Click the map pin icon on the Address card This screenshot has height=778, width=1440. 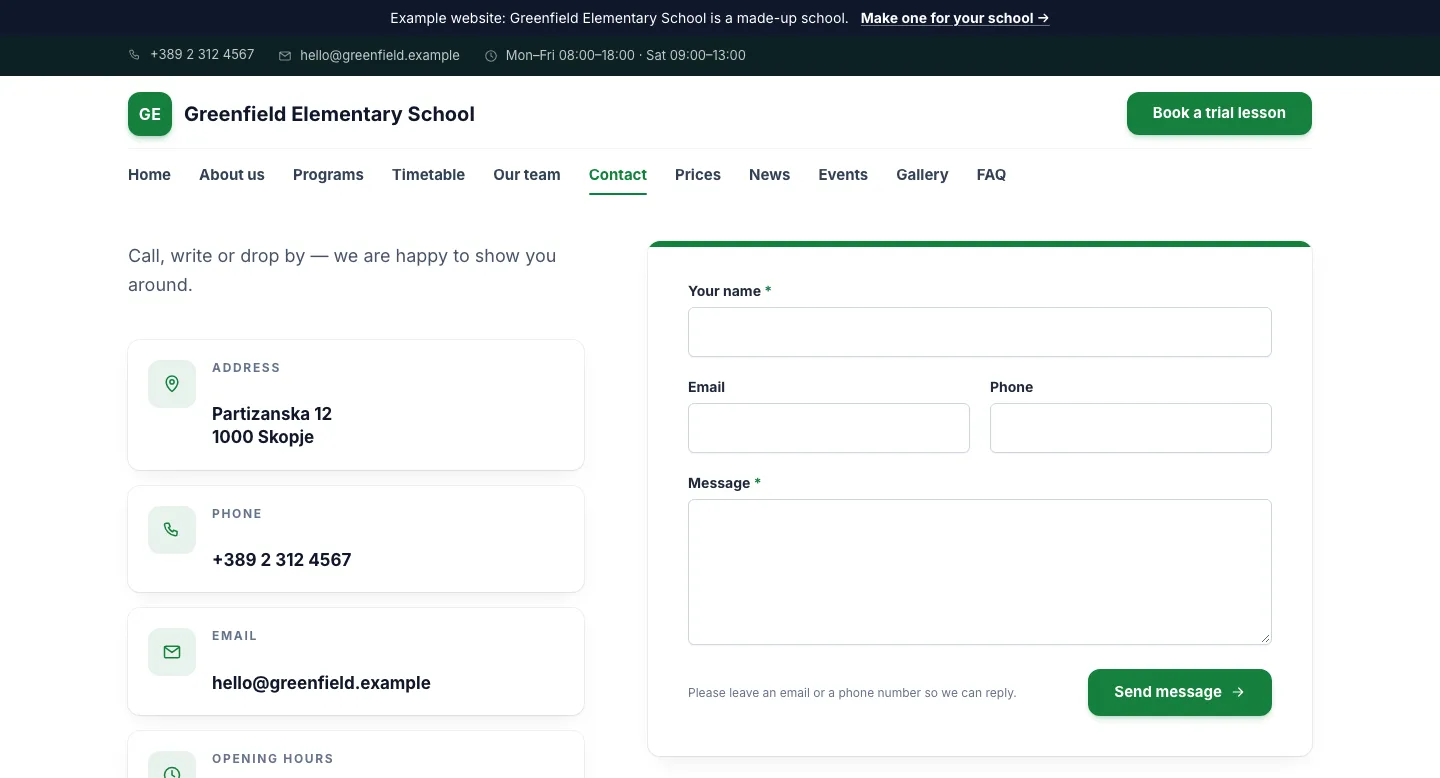pos(172,384)
